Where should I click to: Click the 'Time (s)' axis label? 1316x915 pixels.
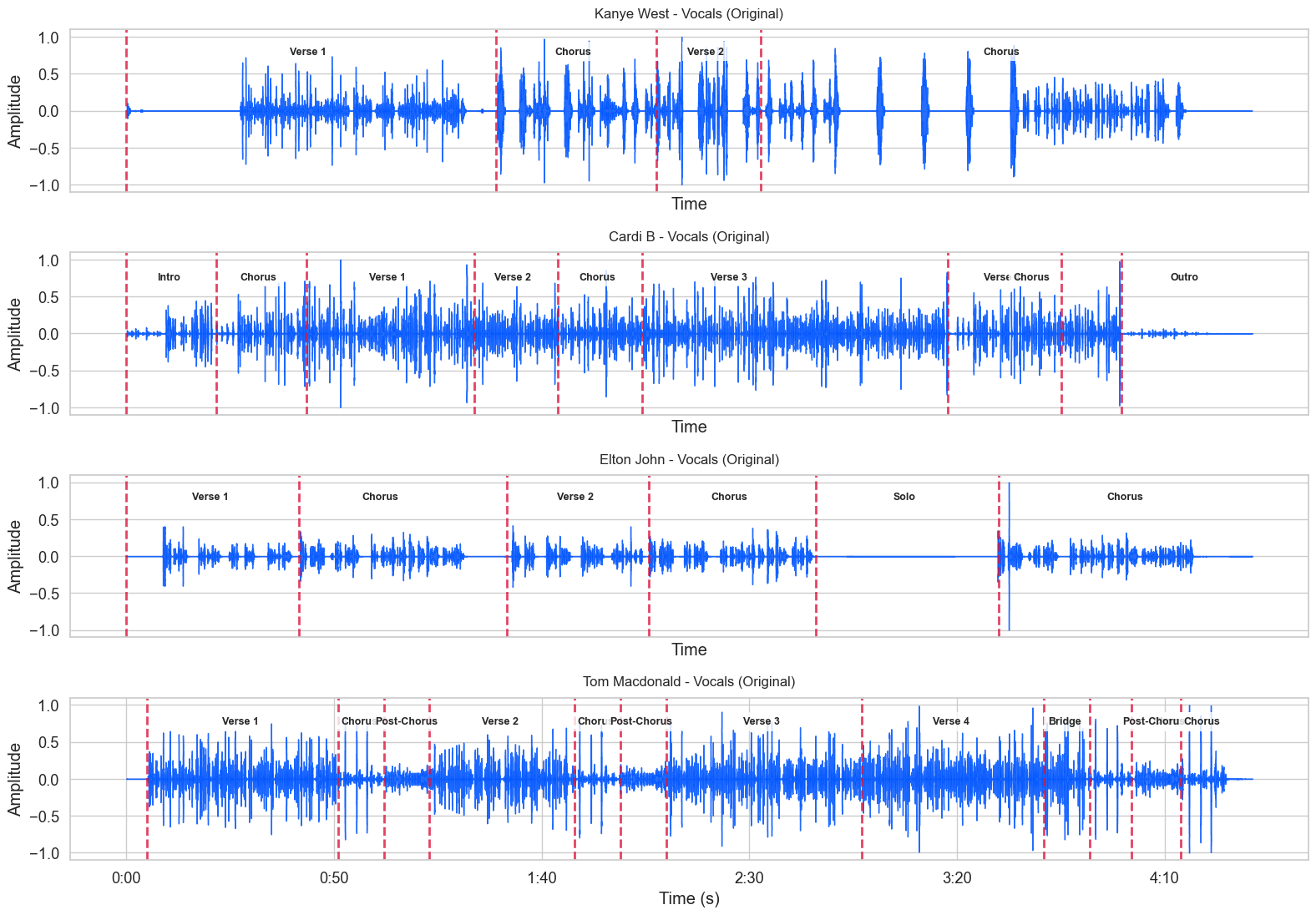688,899
